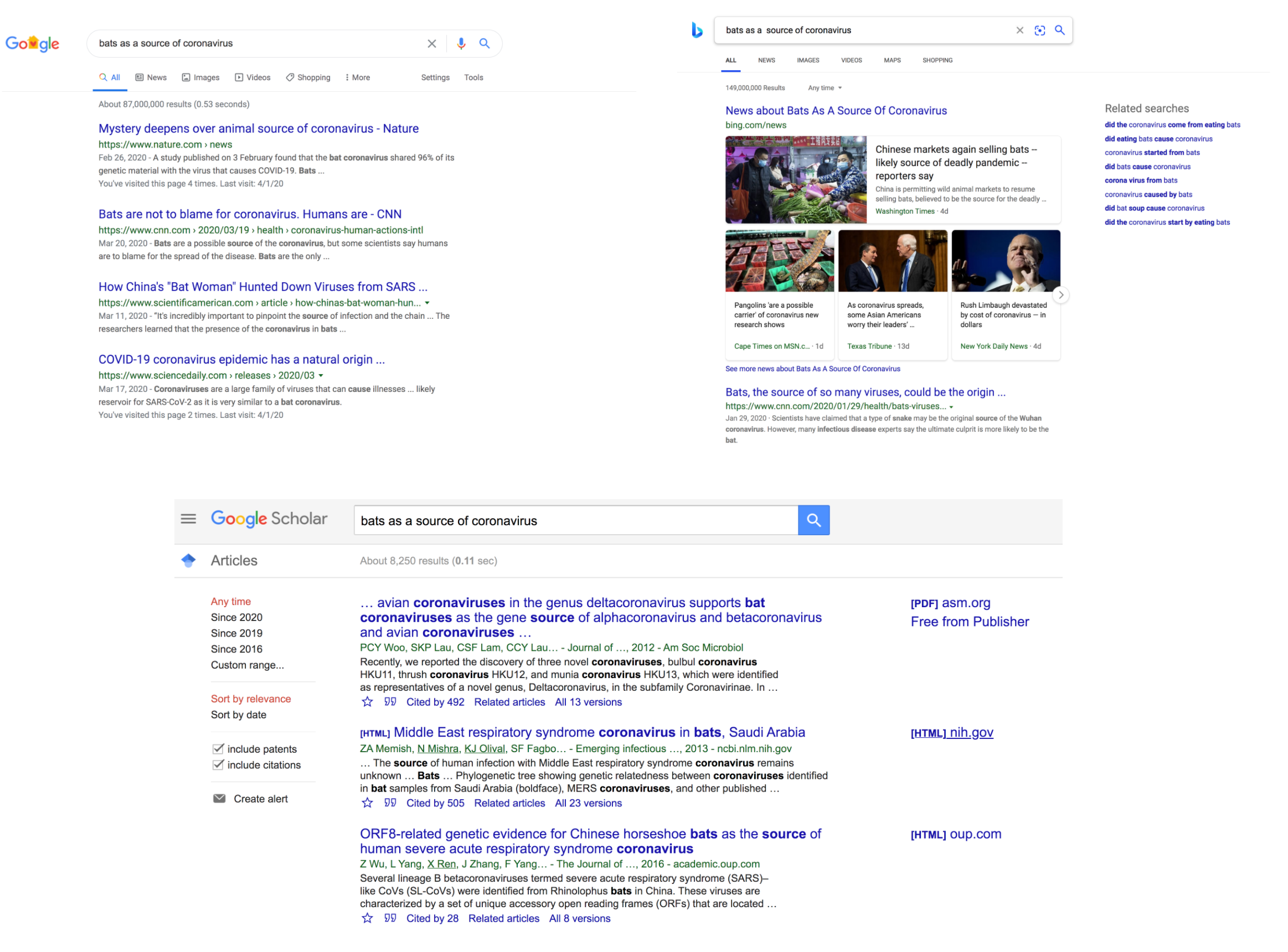Switch to Bing NEWS tab
Image resolution: width=1288 pixels, height=952 pixels.
pyautogui.click(x=767, y=60)
